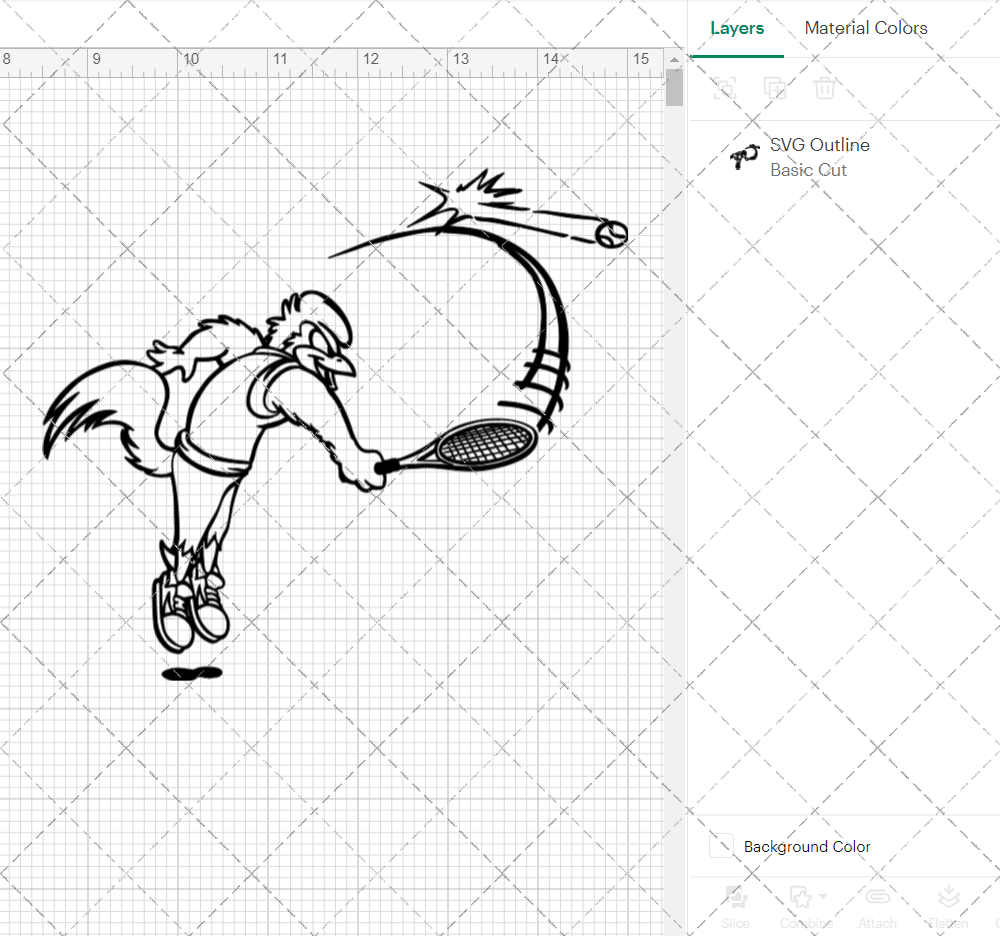Click the Attach tool icon

tap(878, 896)
